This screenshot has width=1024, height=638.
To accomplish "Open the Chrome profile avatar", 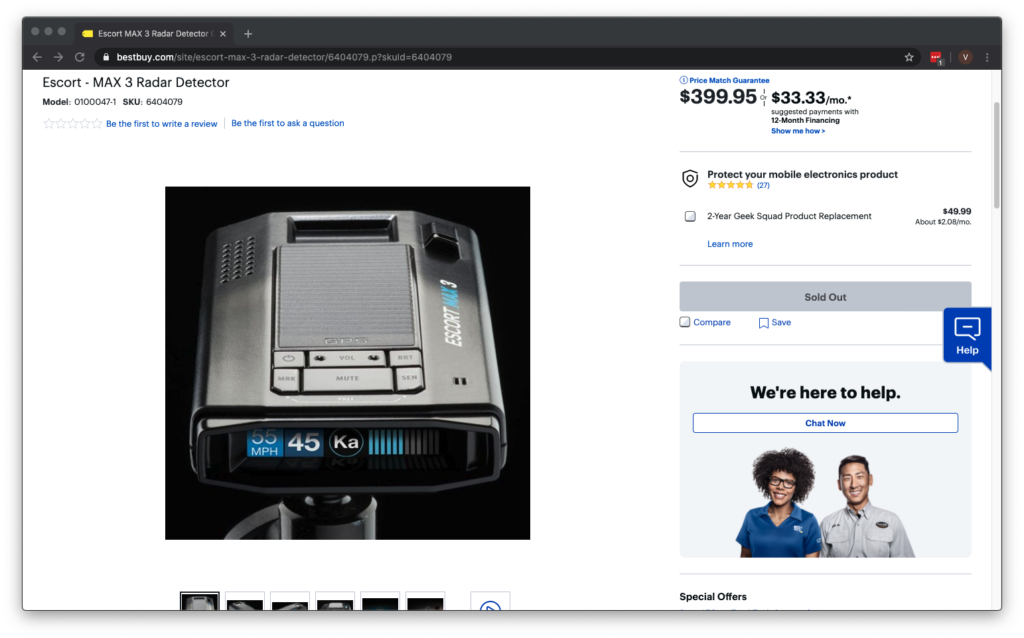I will coord(965,57).
